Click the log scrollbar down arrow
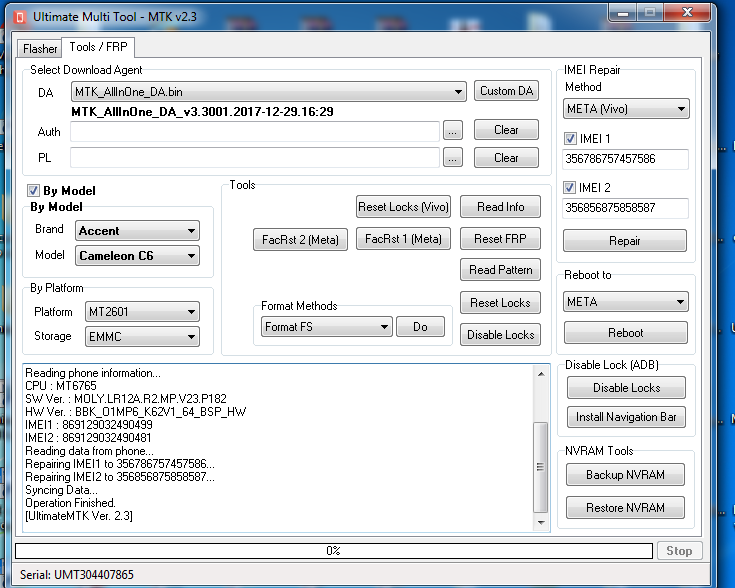This screenshot has width=735, height=588. [541, 522]
